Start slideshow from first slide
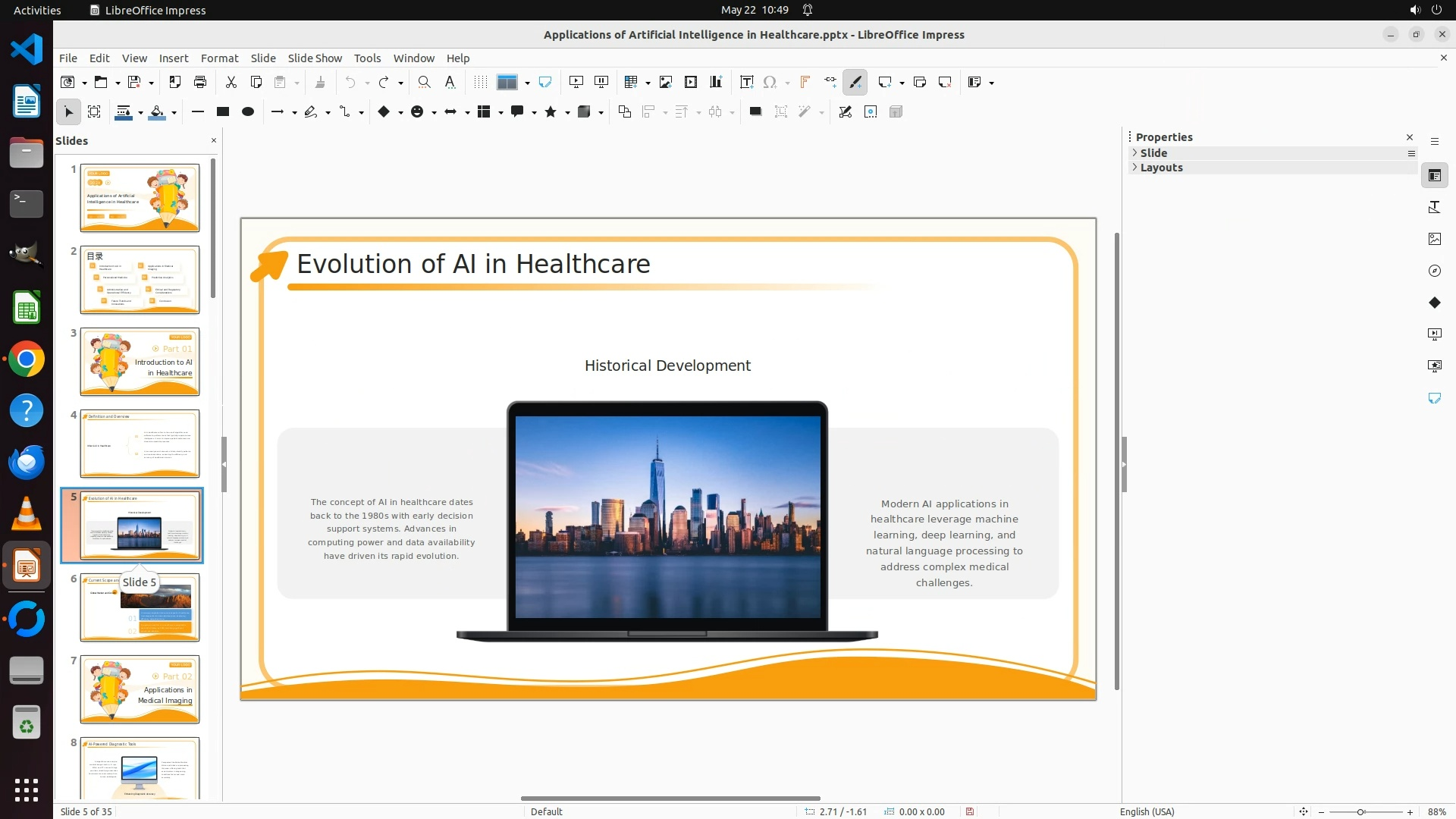This screenshot has height=819, width=1456. 576,82
